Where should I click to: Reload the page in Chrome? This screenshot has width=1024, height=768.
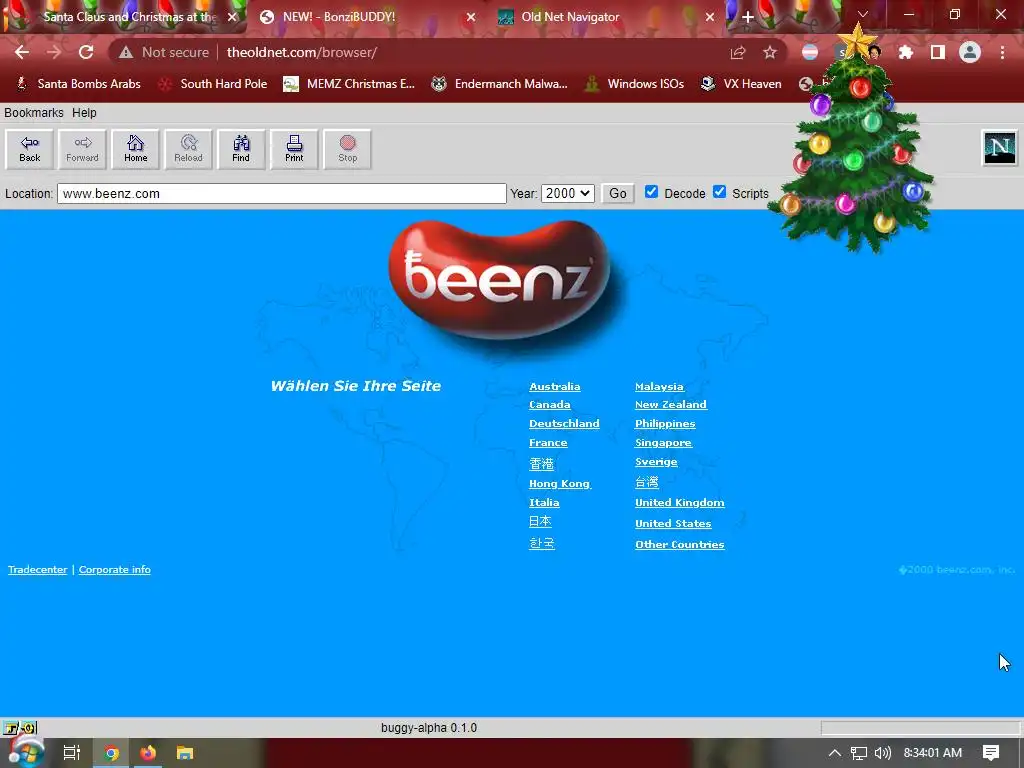pos(86,52)
